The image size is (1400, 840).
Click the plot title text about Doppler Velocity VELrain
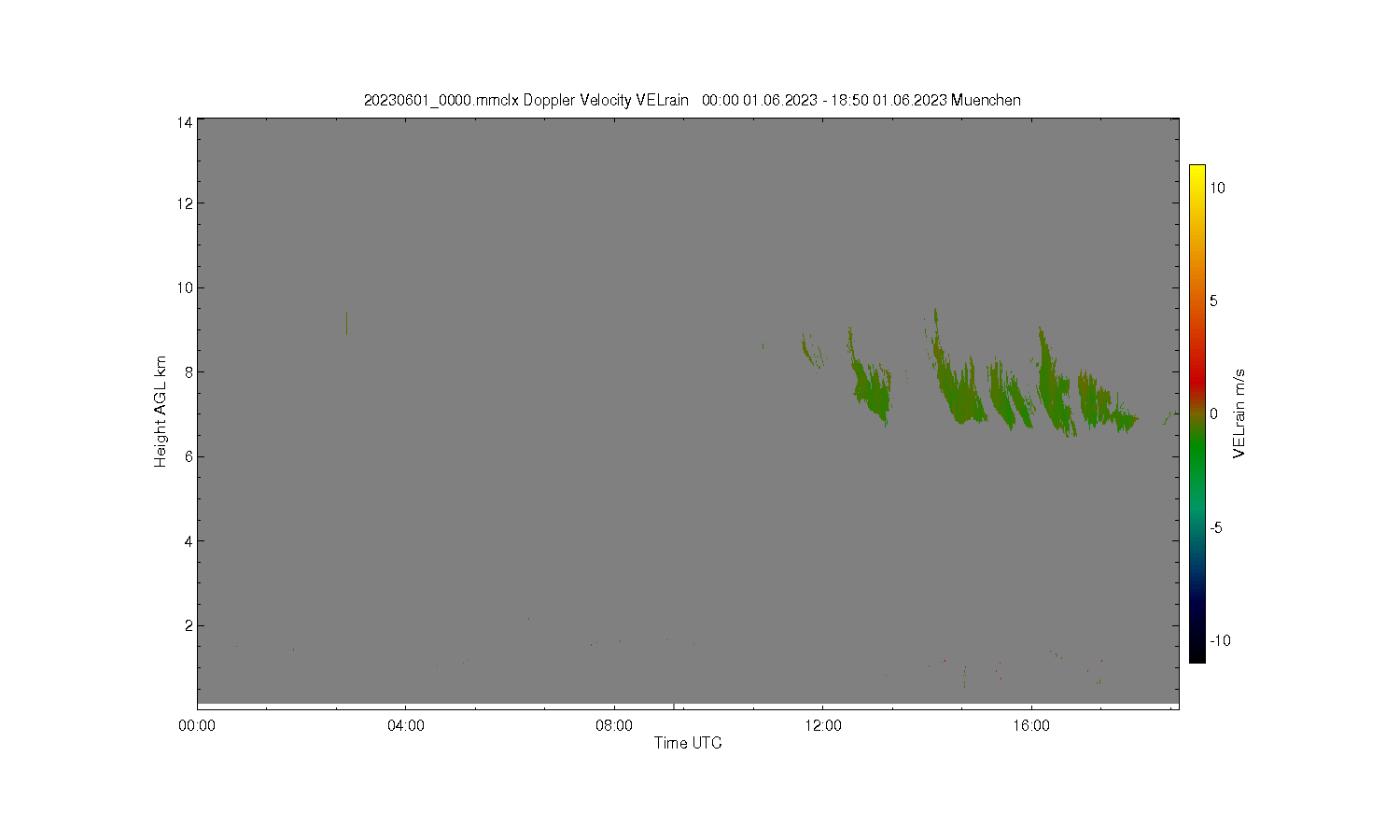click(x=692, y=100)
